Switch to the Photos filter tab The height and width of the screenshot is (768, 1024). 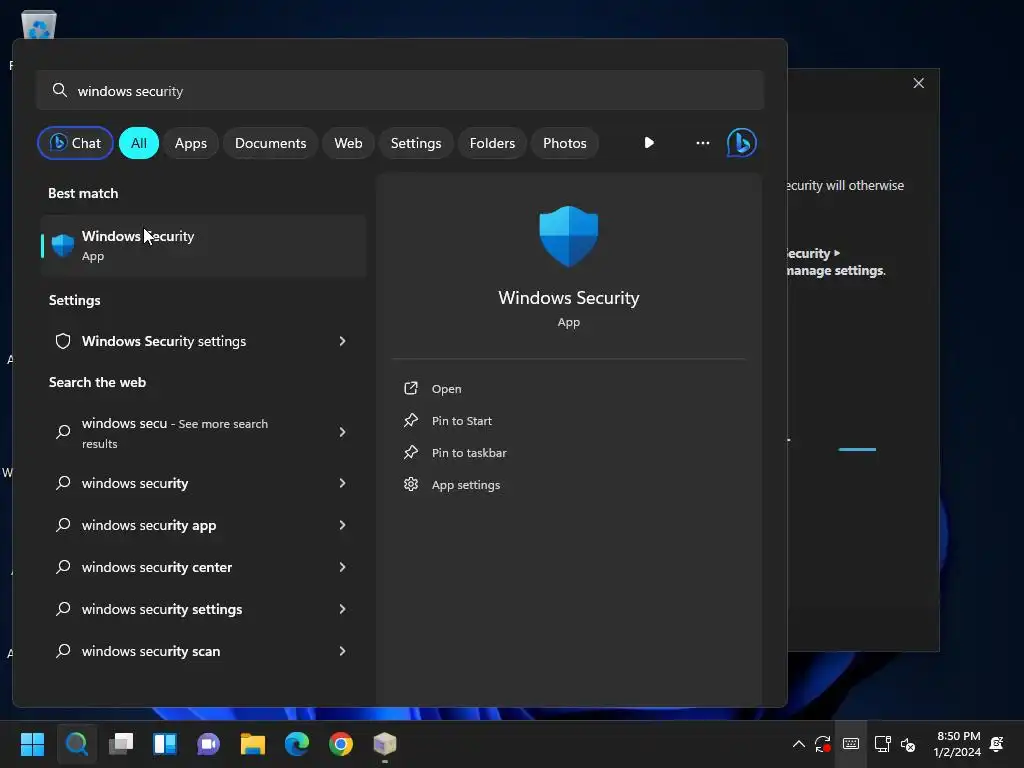click(x=565, y=143)
